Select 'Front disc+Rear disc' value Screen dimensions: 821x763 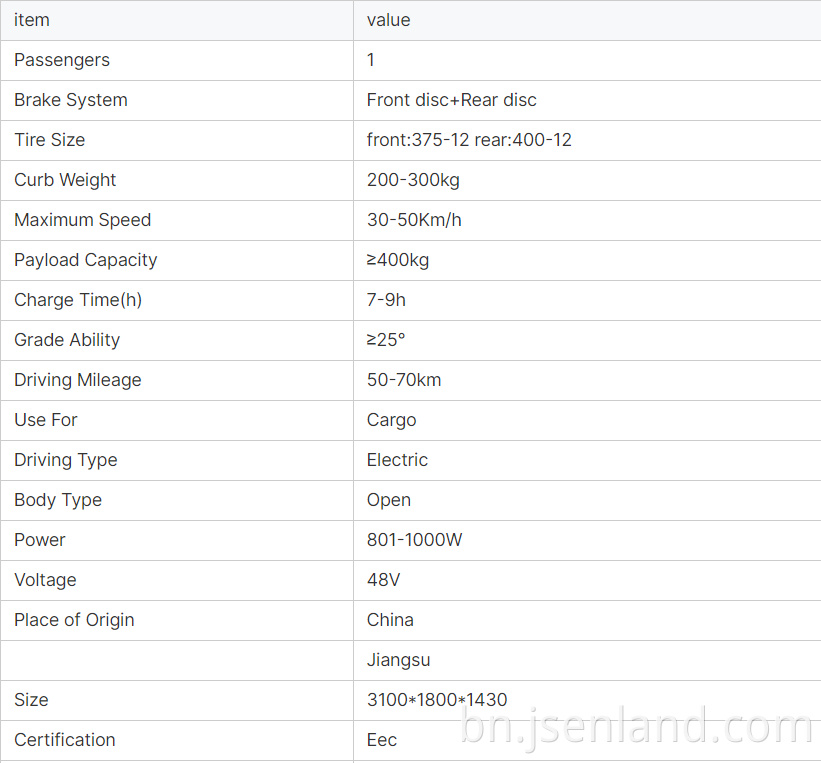point(451,100)
